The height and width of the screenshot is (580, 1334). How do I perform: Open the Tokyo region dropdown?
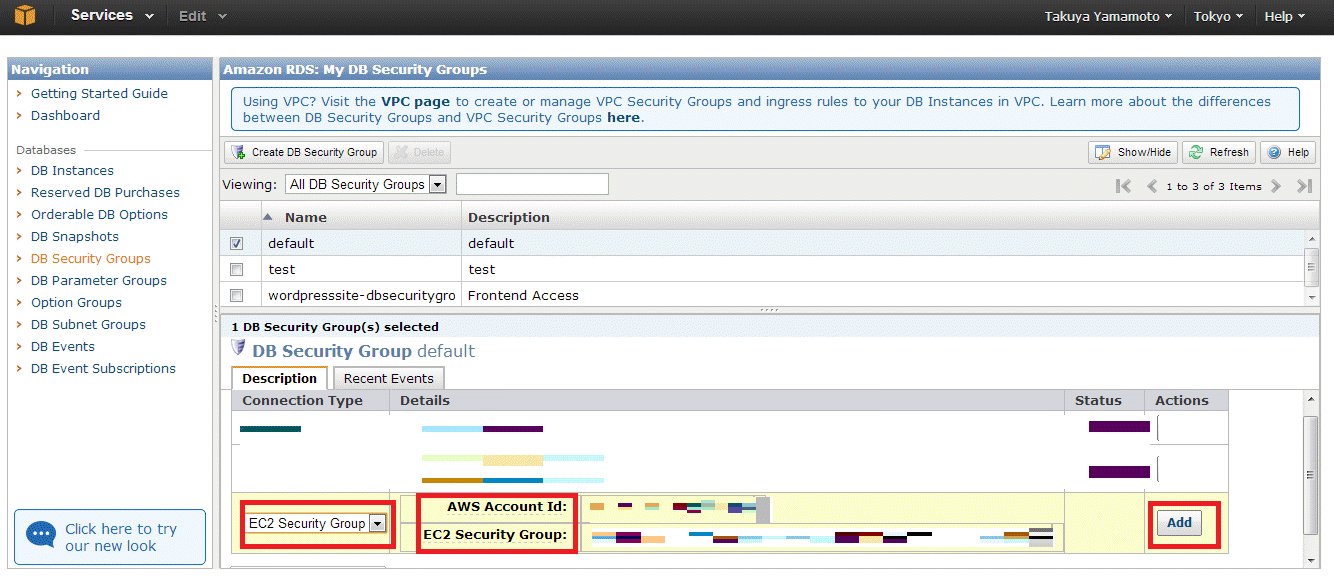tap(1218, 17)
